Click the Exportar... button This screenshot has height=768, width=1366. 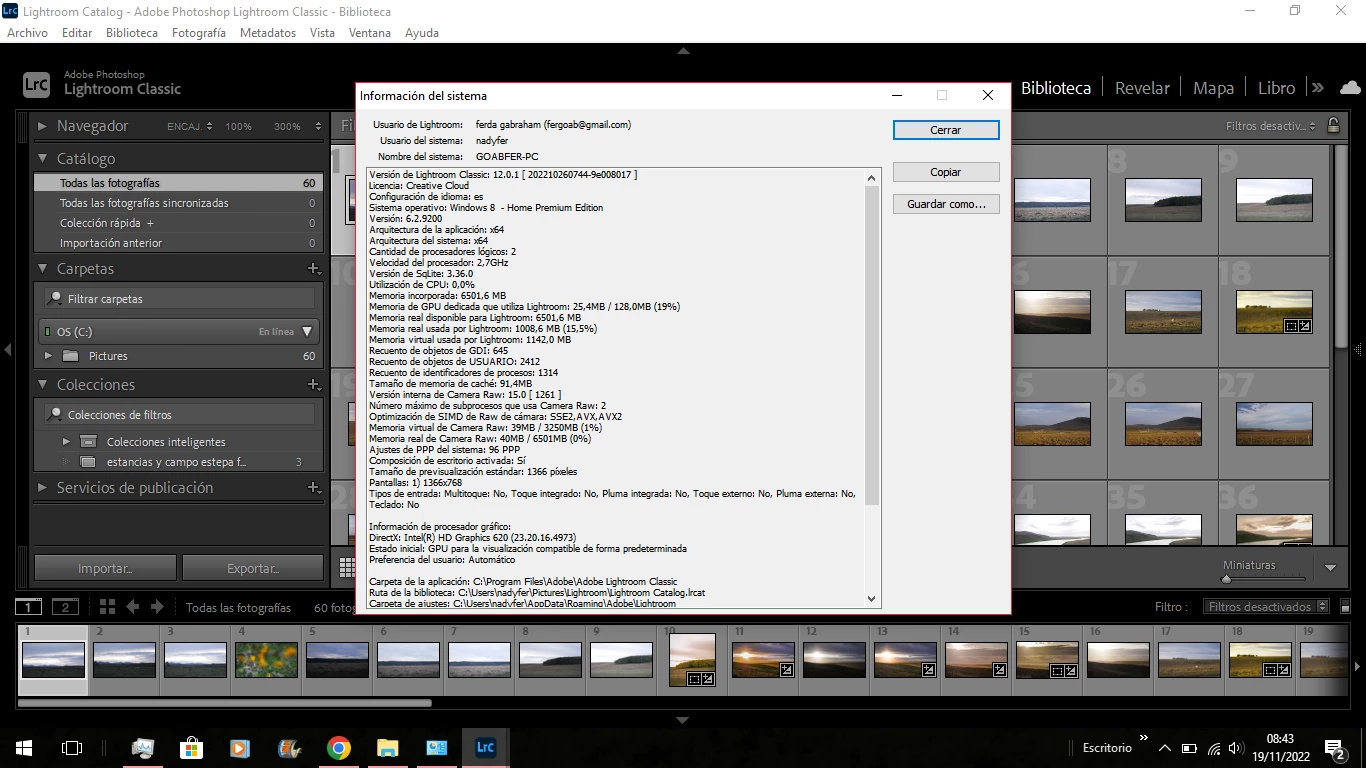pos(253,568)
